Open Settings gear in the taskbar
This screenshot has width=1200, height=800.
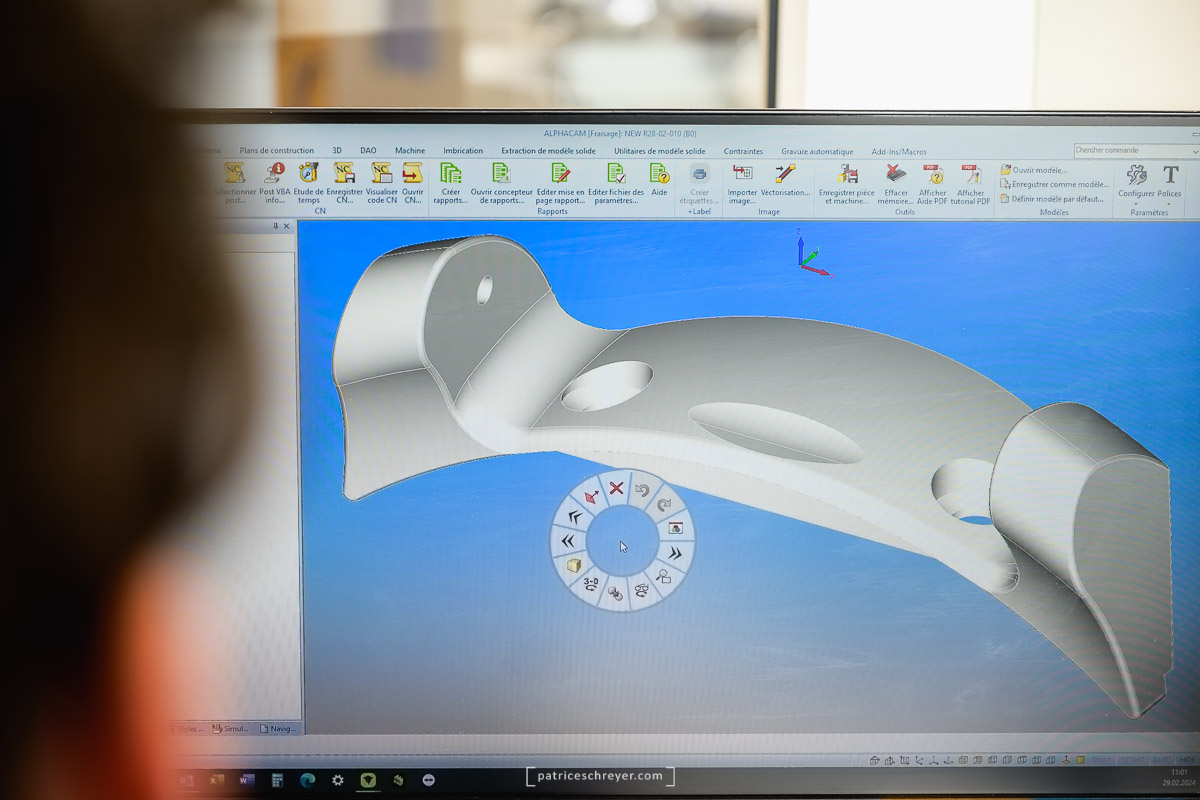[x=338, y=779]
